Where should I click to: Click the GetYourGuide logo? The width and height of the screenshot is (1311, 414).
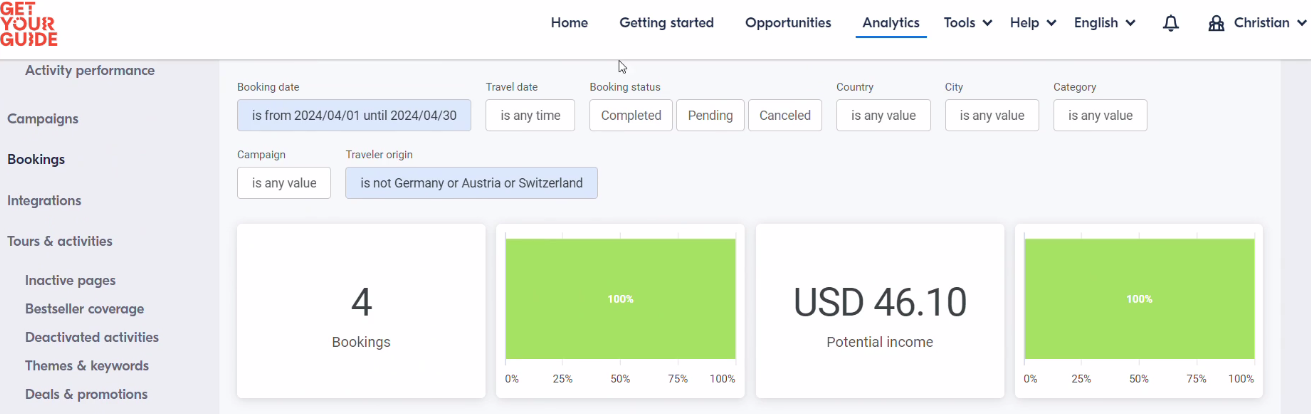[28, 23]
